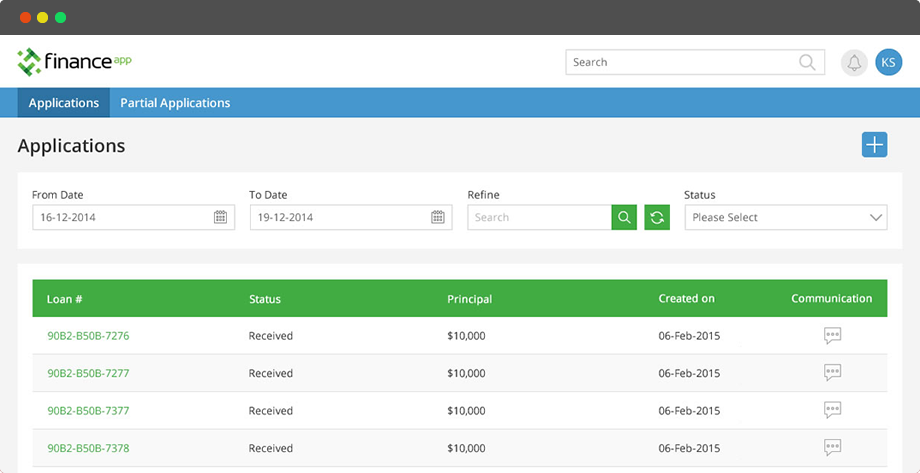Switch to the Partial Applications tab
This screenshot has width=920, height=473.
pyautogui.click(x=175, y=103)
